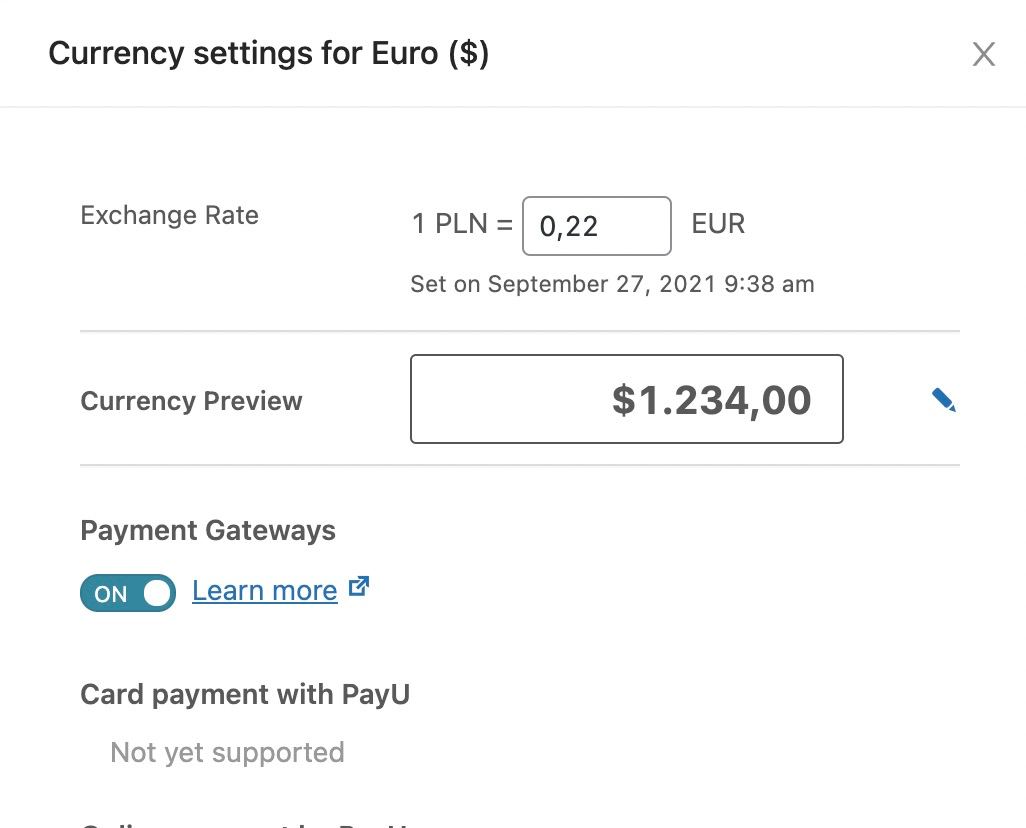Turn off the Payment Gateways ON toggle
This screenshot has width=1026, height=828.
click(128, 593)
